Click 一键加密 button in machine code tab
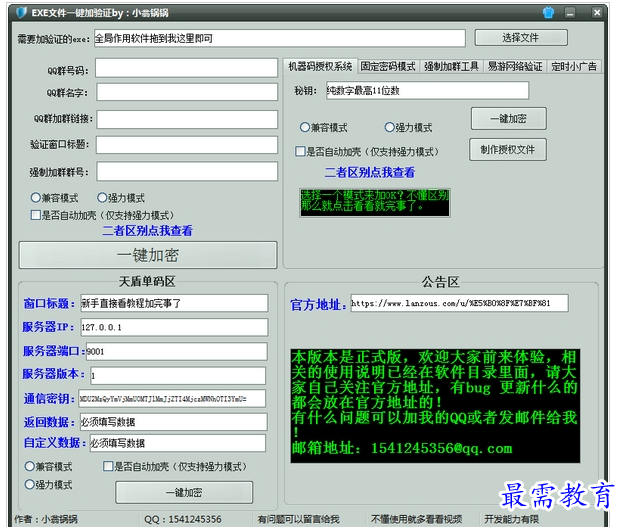 (x=509, y=118)
